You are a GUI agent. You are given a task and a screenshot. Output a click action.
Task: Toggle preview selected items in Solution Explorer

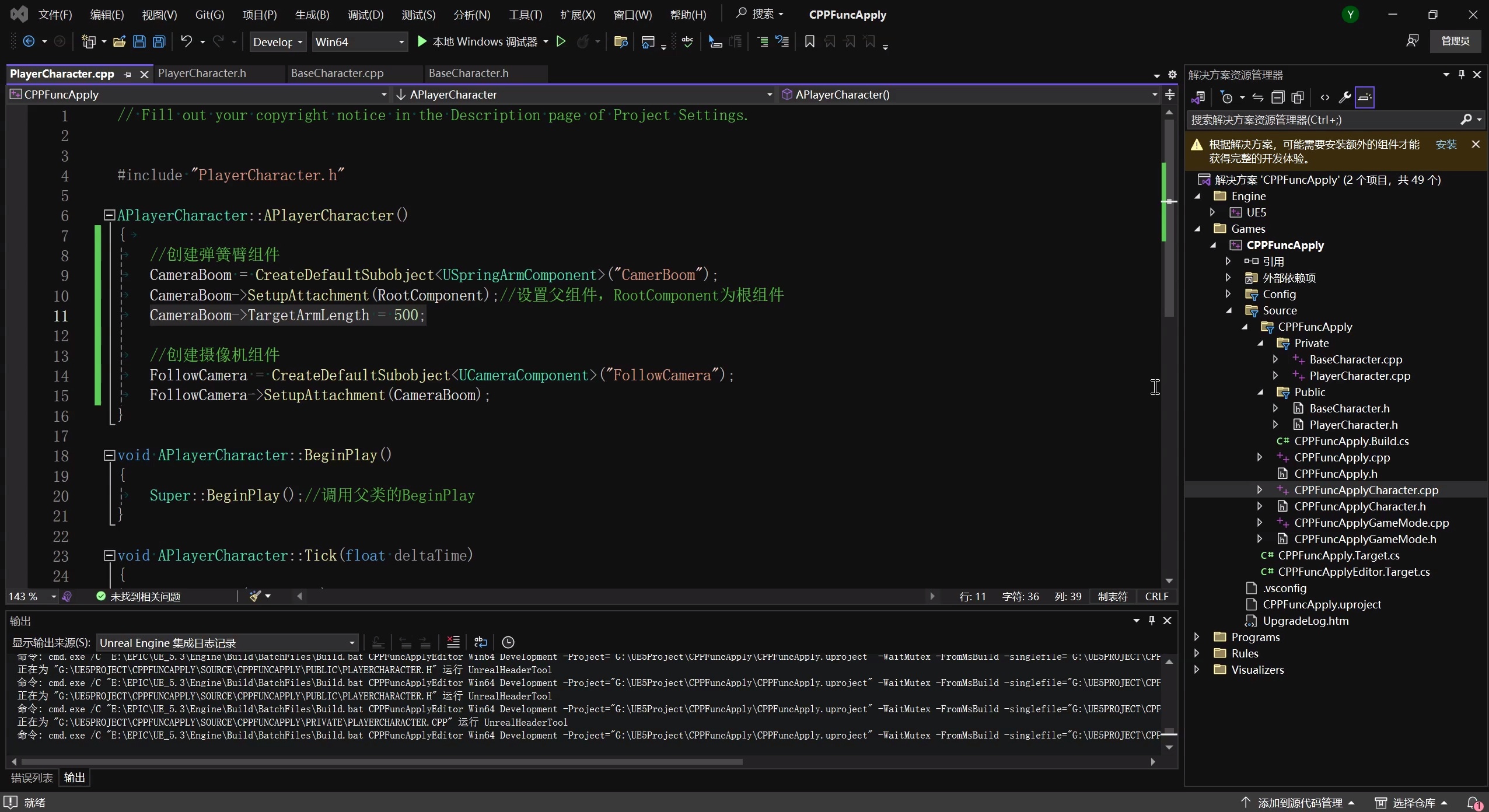(1298, 97)
